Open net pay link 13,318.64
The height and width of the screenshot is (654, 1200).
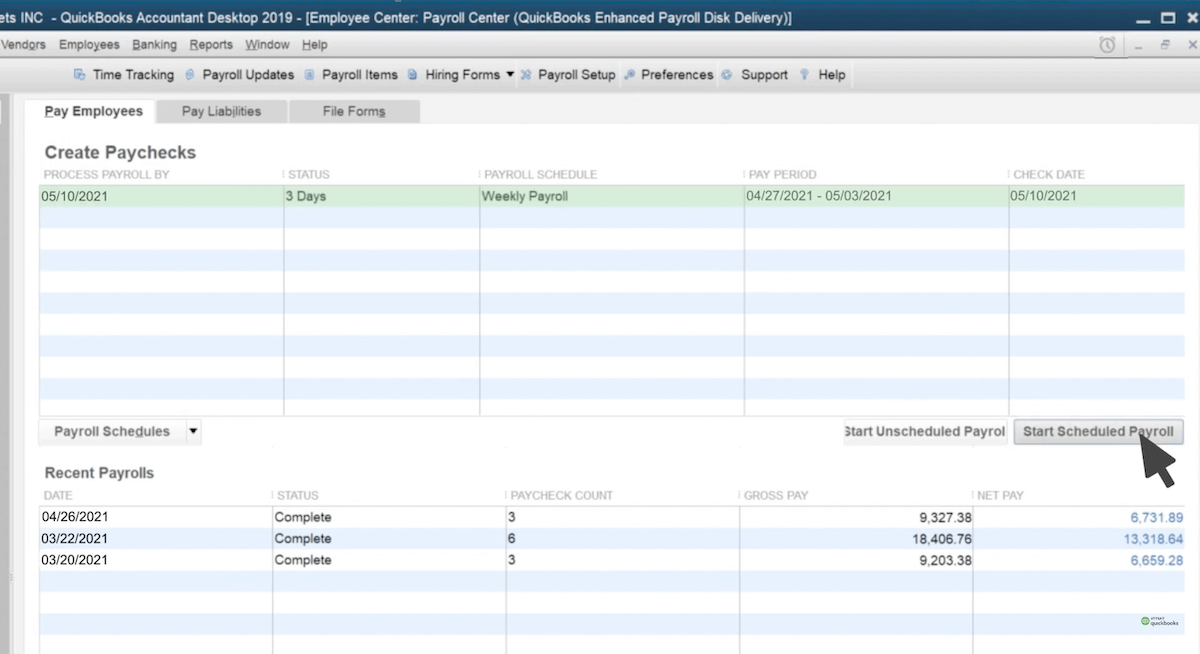pyautogui.click(x=1153, y=539)
